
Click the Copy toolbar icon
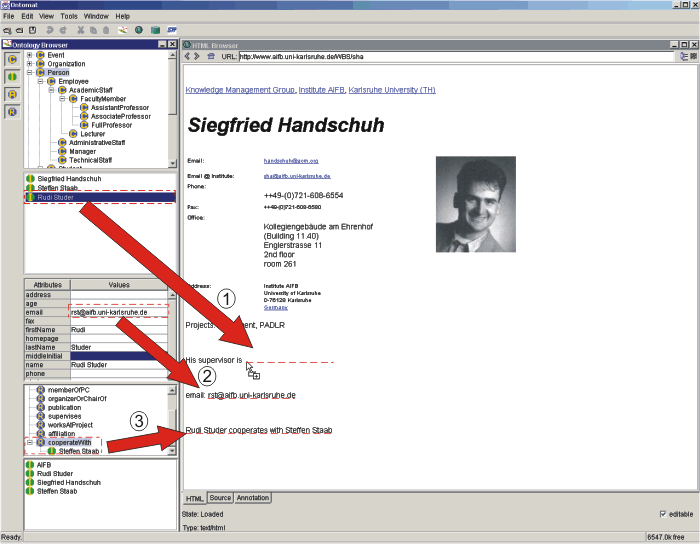click(93, 30)
